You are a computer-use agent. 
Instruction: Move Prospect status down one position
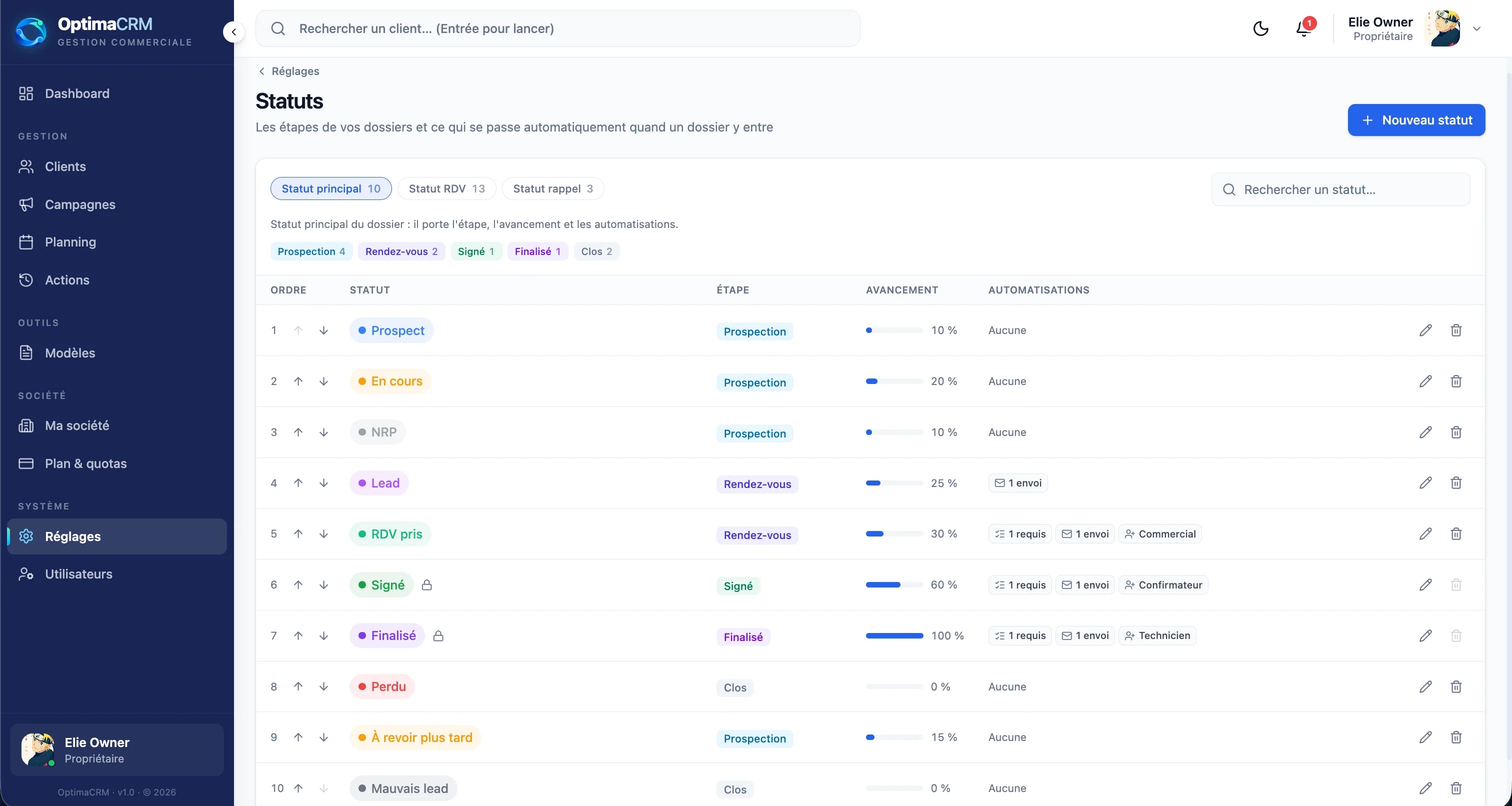pos(323,330)
